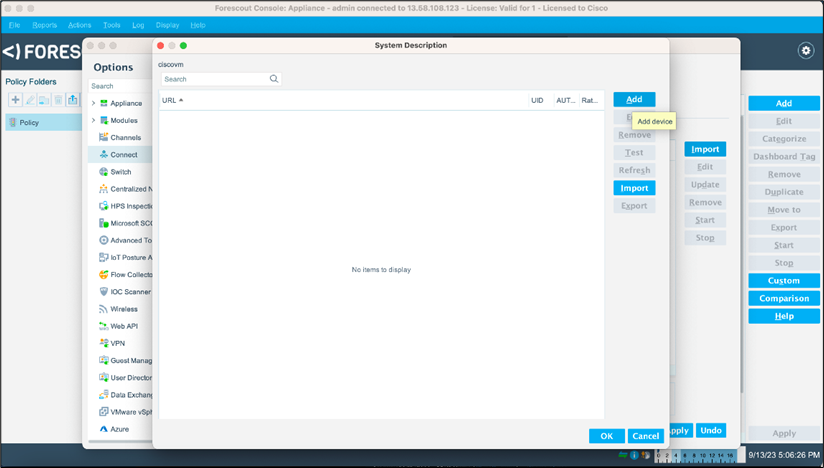Expand the Appliance tree node

94,103
